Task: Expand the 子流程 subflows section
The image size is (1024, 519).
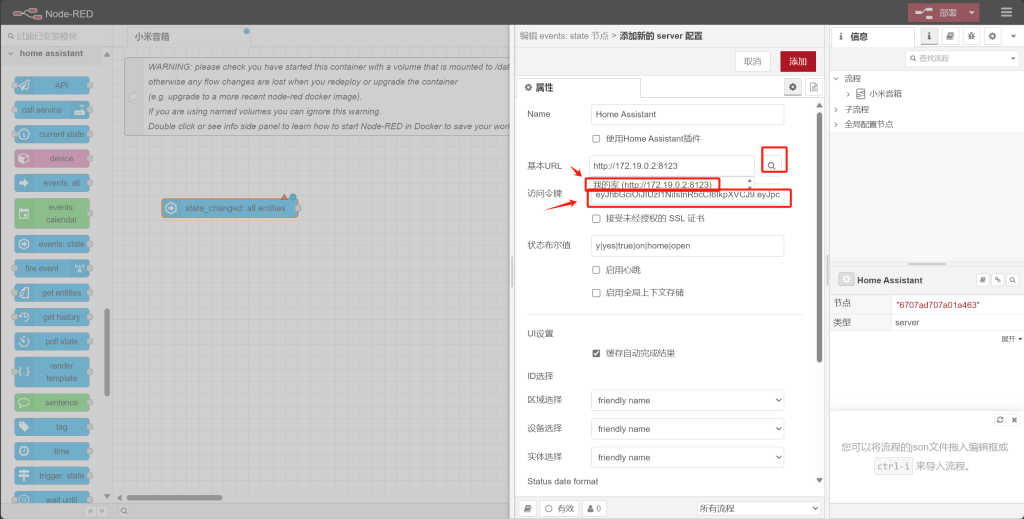Action: [836, 109]
